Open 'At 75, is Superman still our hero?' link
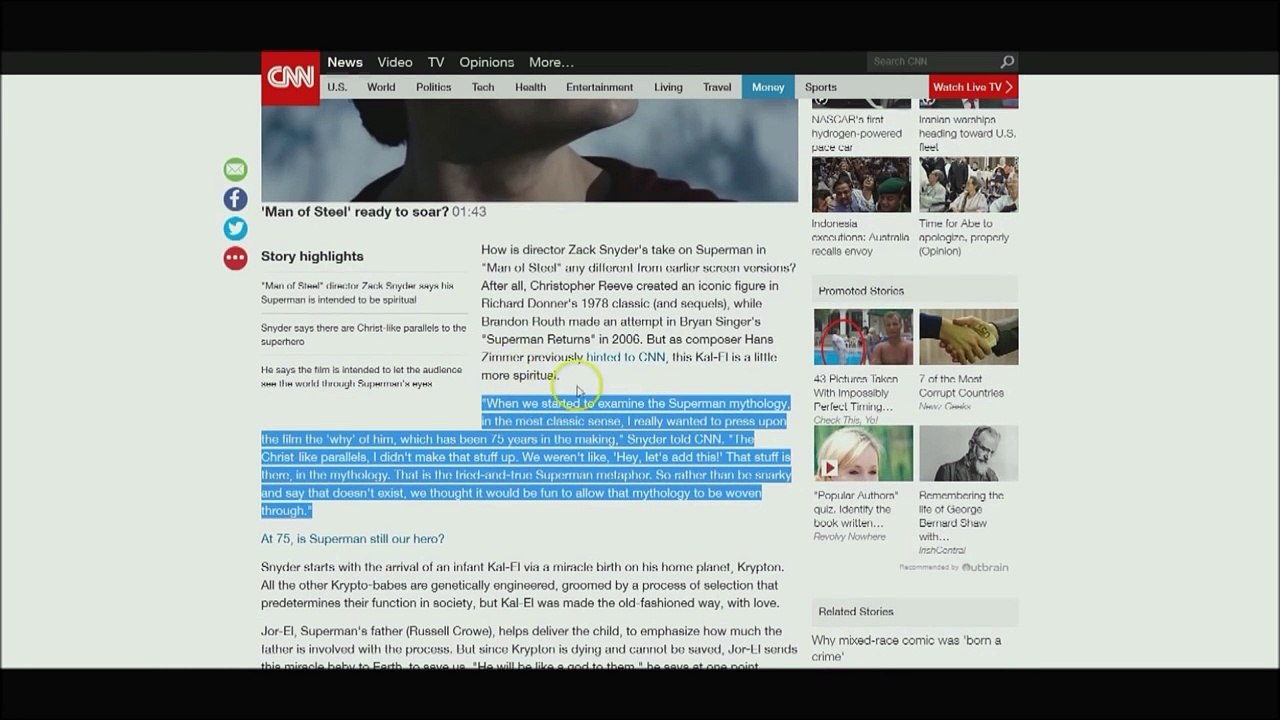The image size is (1280, 720). [x=353, y=539]
